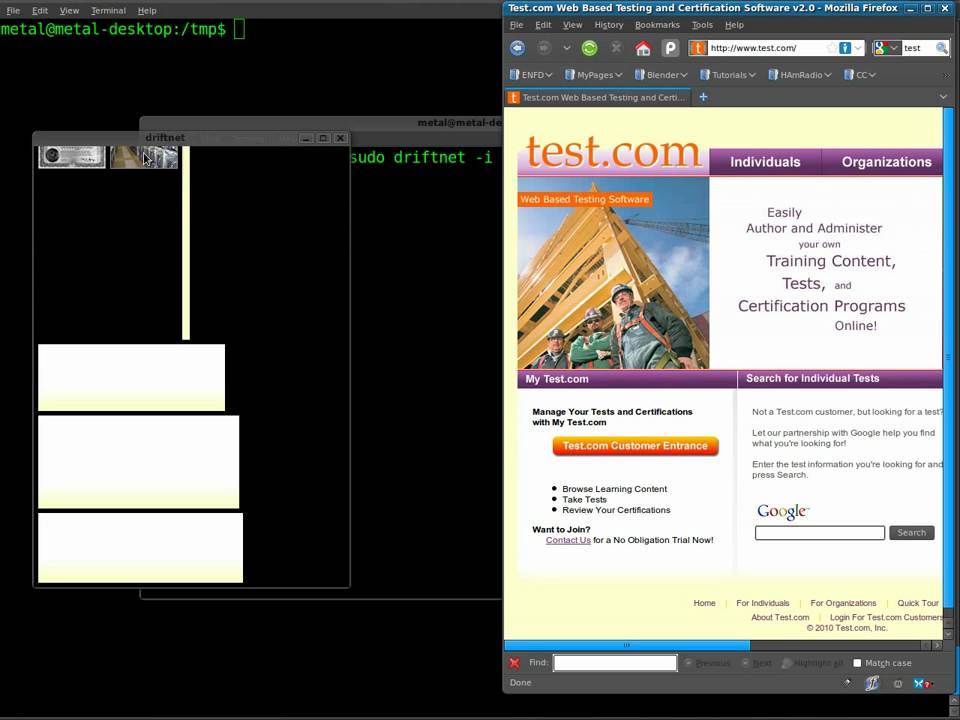The image size is (960, 720).
Task: Expand the Tutorials bookmarks folder
Action: 728,75
